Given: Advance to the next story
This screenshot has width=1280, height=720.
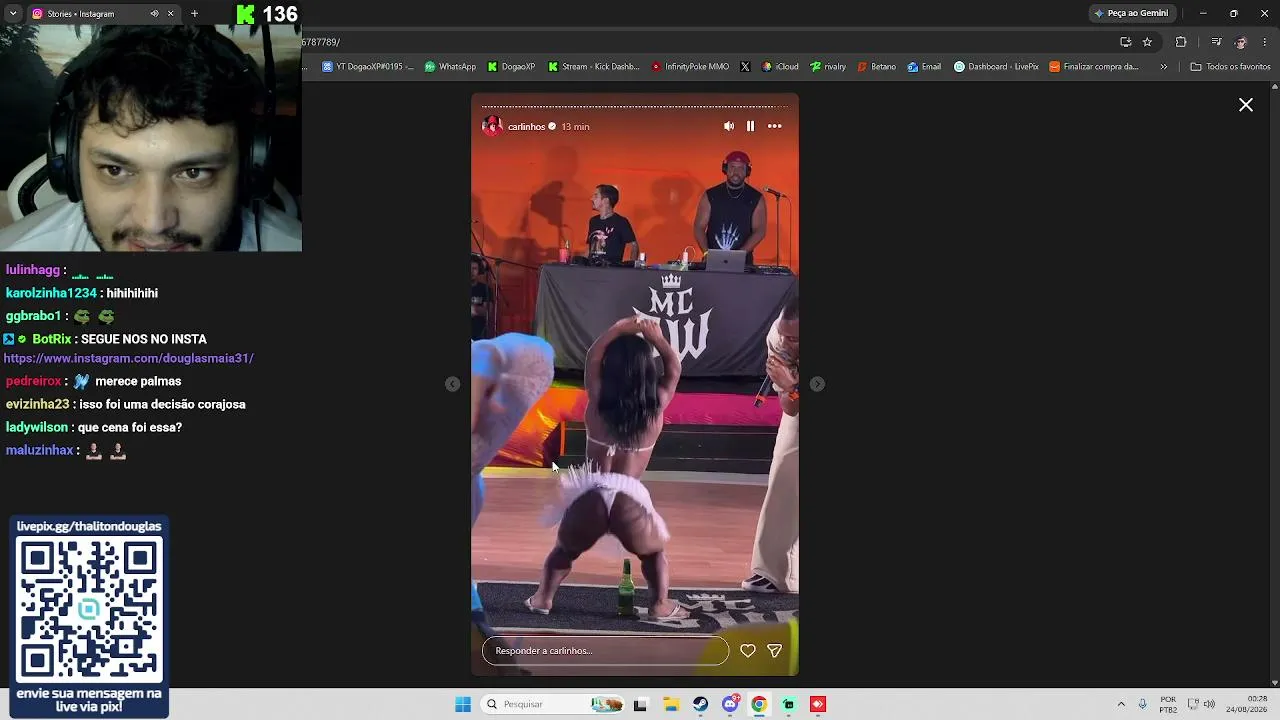Looking at the screenshot, I should 817,384.
